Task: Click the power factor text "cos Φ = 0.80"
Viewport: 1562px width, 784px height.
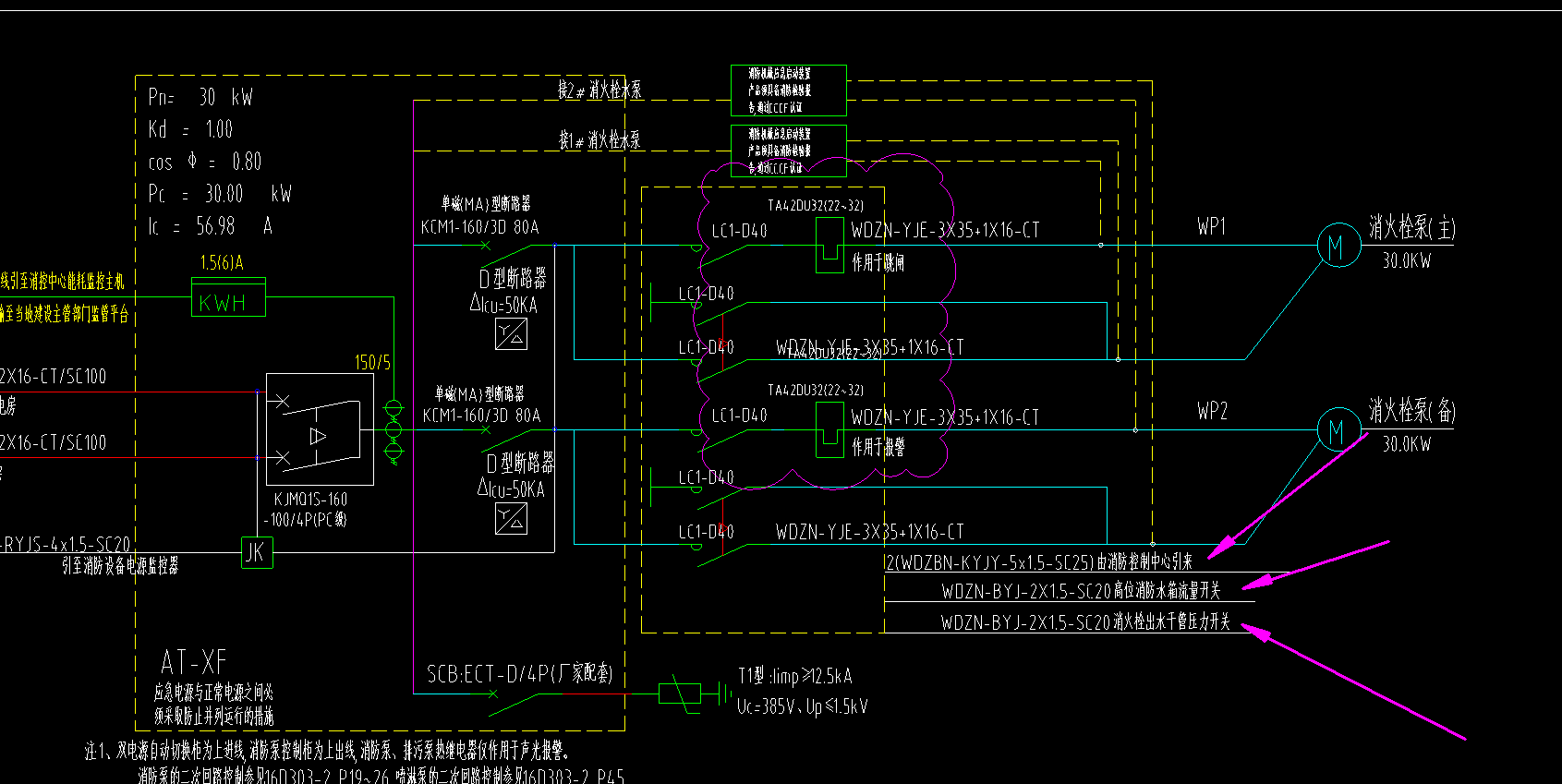Action: coord(205,162)
